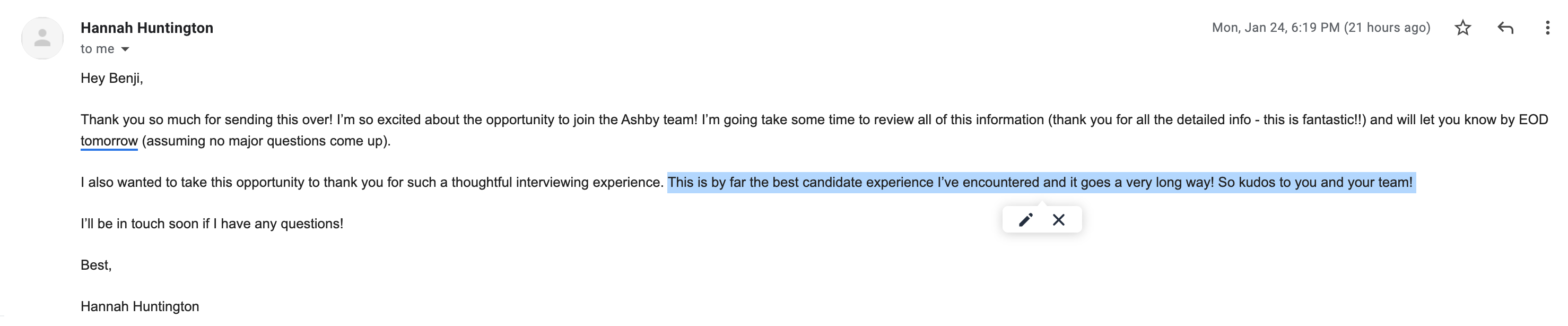Click "I also wanted to take this opportunity" text

[371, 182]
